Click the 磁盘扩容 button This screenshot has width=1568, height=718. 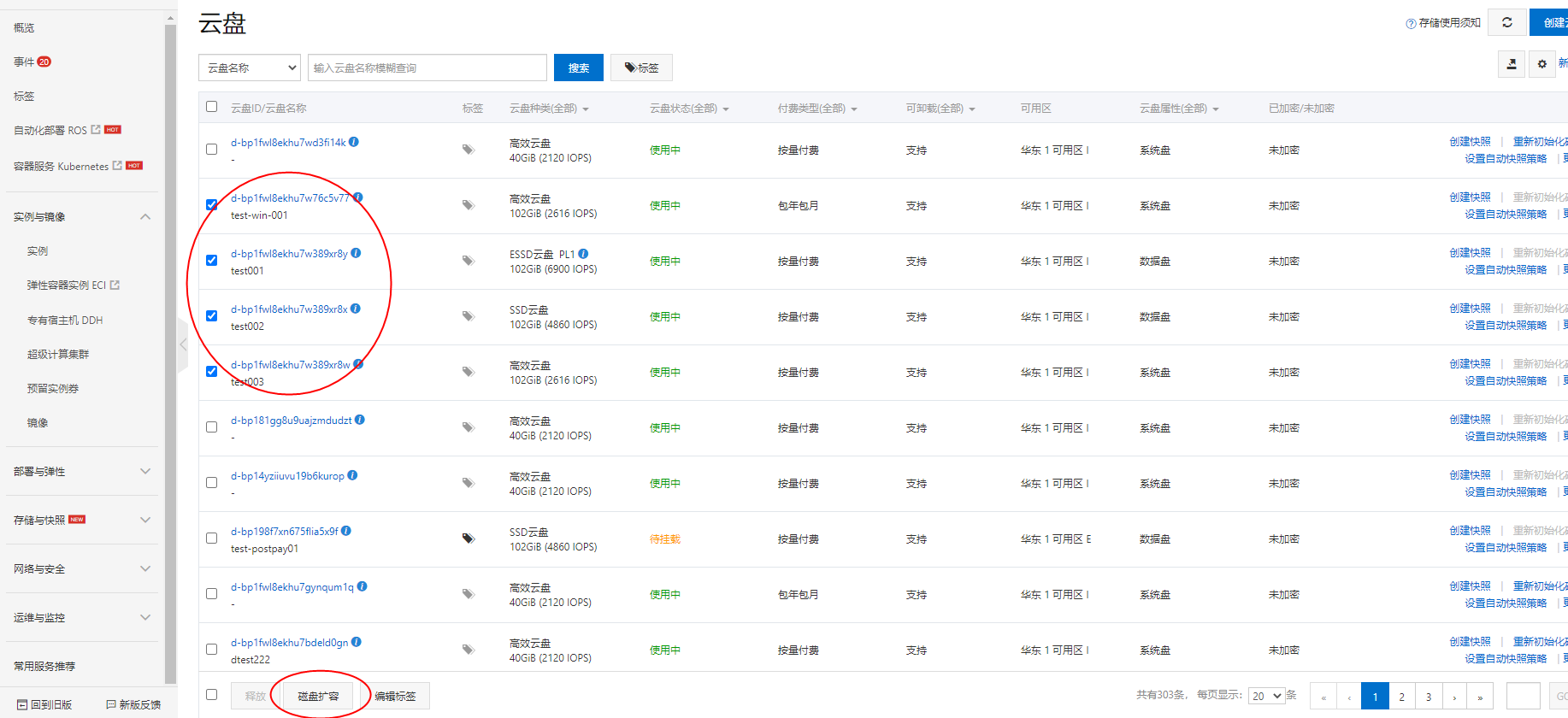(x=318, y=696)
